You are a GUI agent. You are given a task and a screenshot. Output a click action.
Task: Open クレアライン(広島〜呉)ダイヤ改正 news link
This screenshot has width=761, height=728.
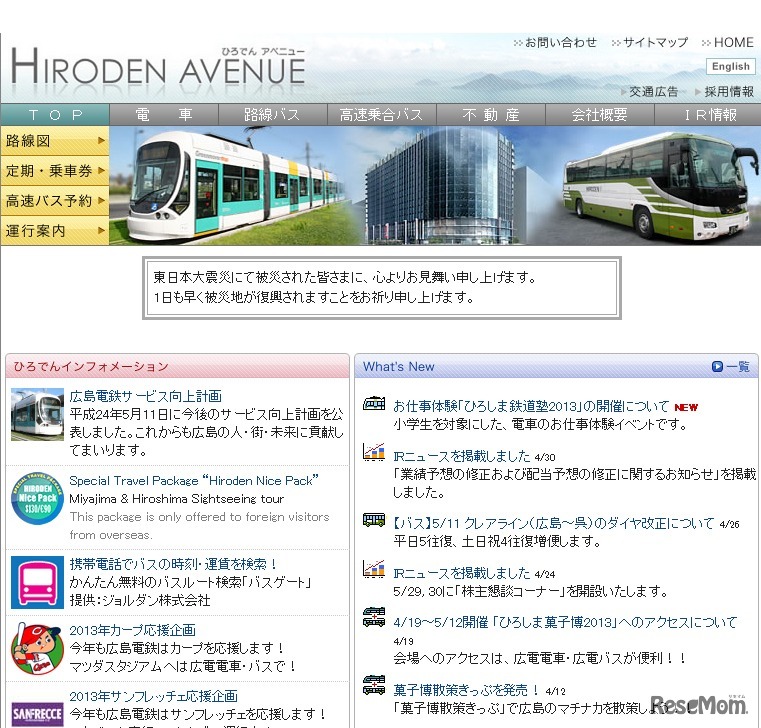tap(554, 523)
